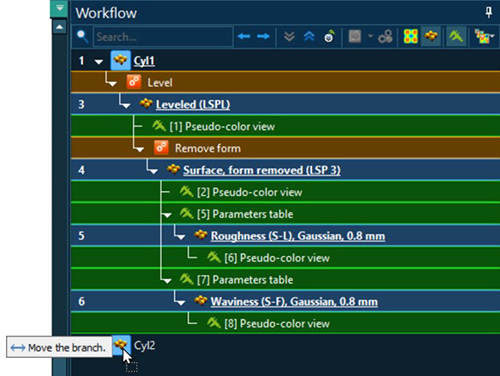Expand all workflow branches with double-down chevron
The height and width of the screenshot is (376, 500).
289,36
